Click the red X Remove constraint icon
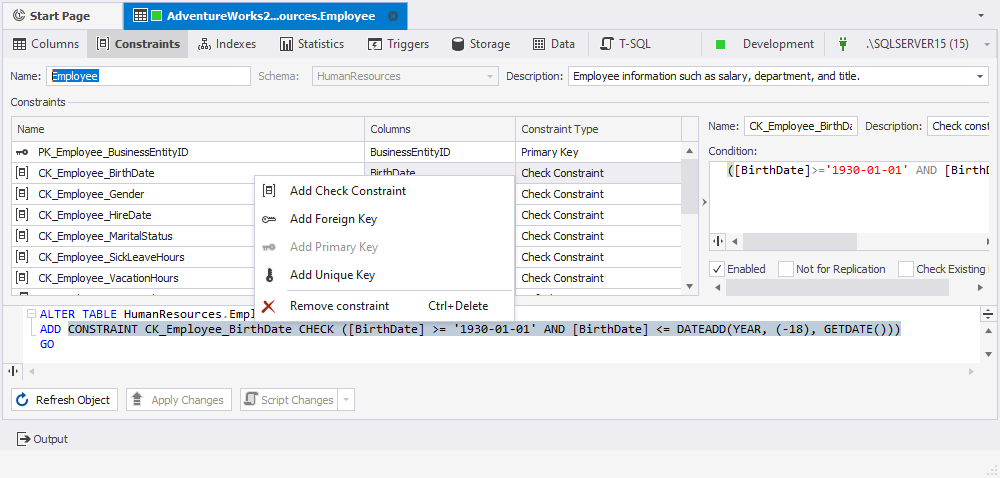Screen dimensions: 1000x478 tap(269, 306)
